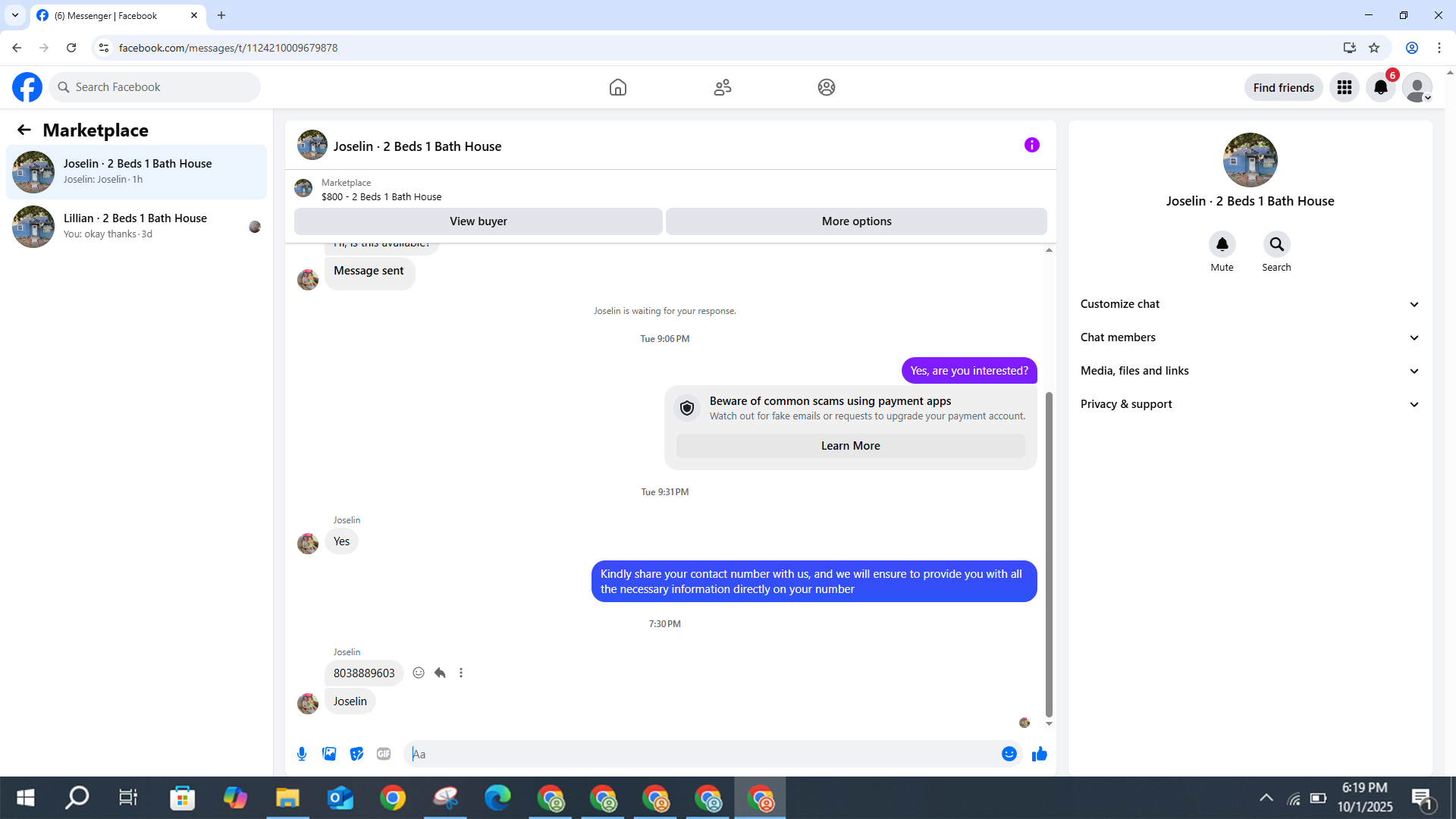Show hidden system tray icons
1456x819 pixels.
pyautogui.click(x=1266, y=798)
